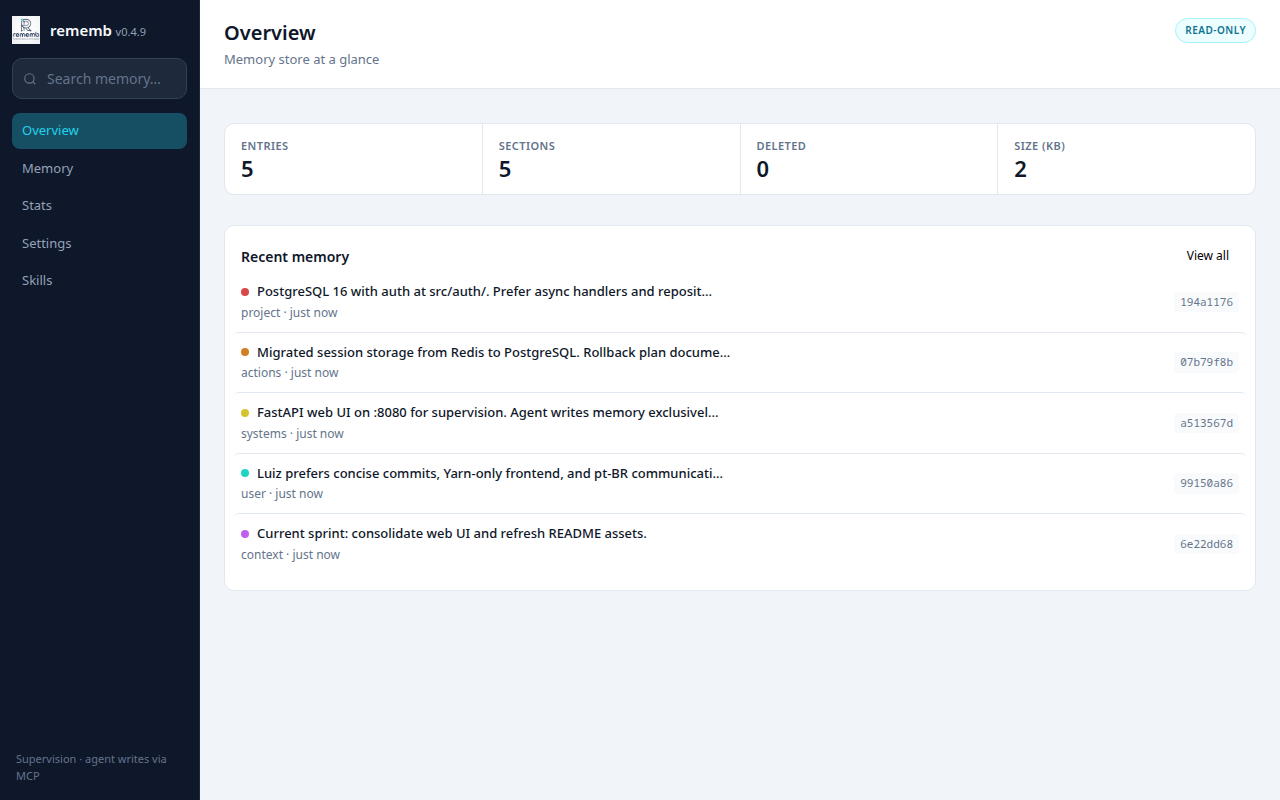Click the version label v0.4.9
The height and width of the screenshot is (800, 1280).
pos(130,32)
